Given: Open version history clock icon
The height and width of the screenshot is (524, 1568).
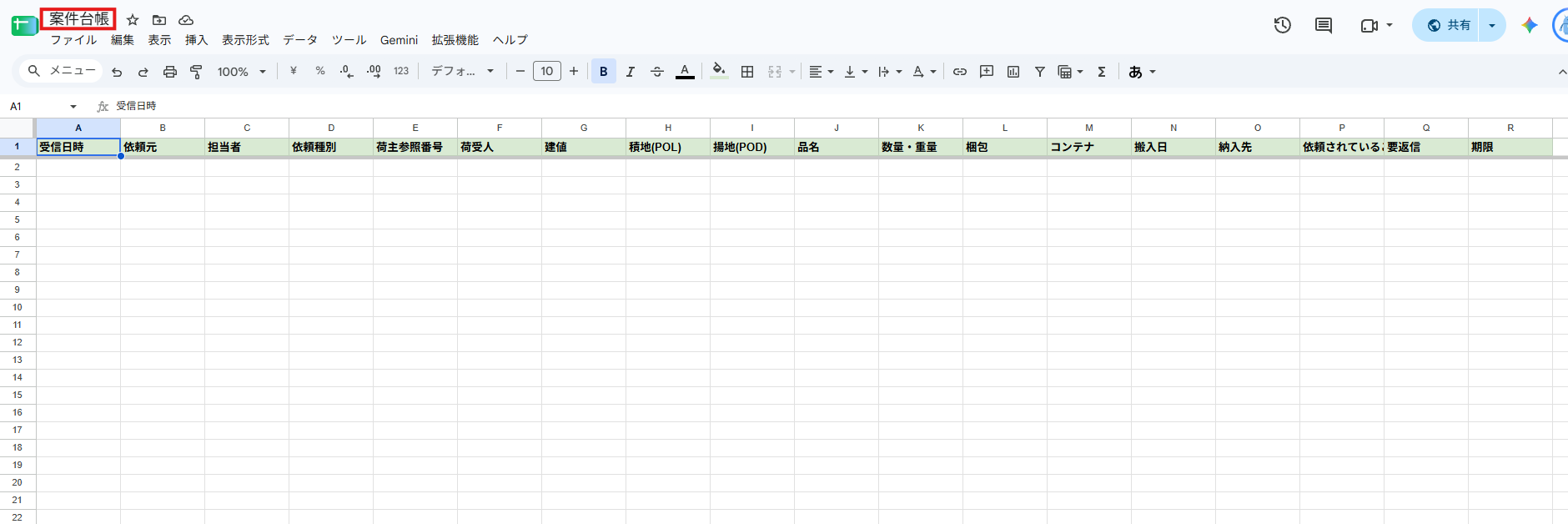Looking at the screenshot, I should 1283,25.
